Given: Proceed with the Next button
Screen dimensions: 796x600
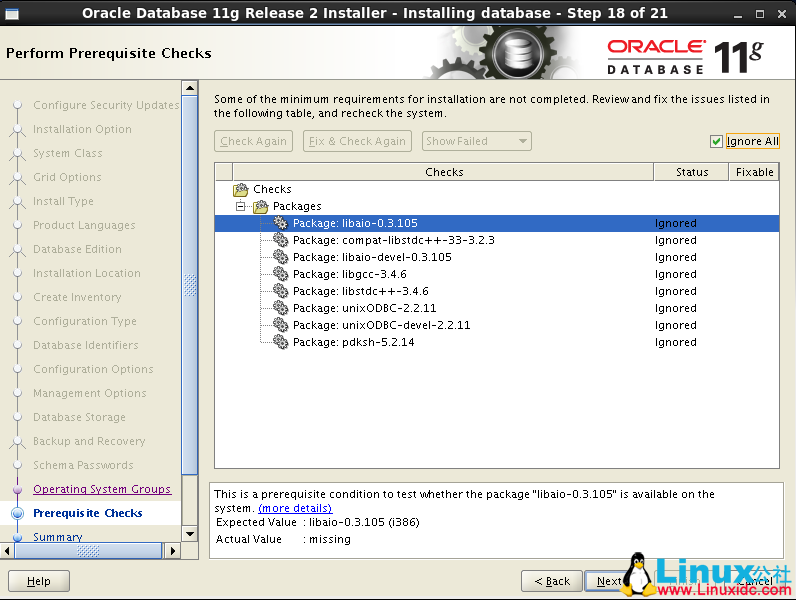Looking at the screenshot, I should pyautogui.click(x=609, y=581).
